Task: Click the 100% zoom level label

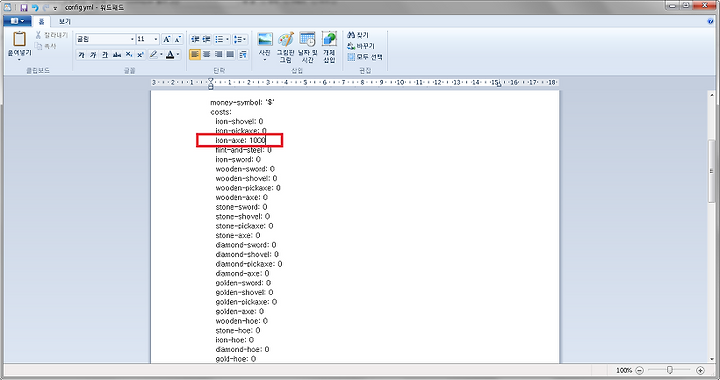Action: (624, 370)
